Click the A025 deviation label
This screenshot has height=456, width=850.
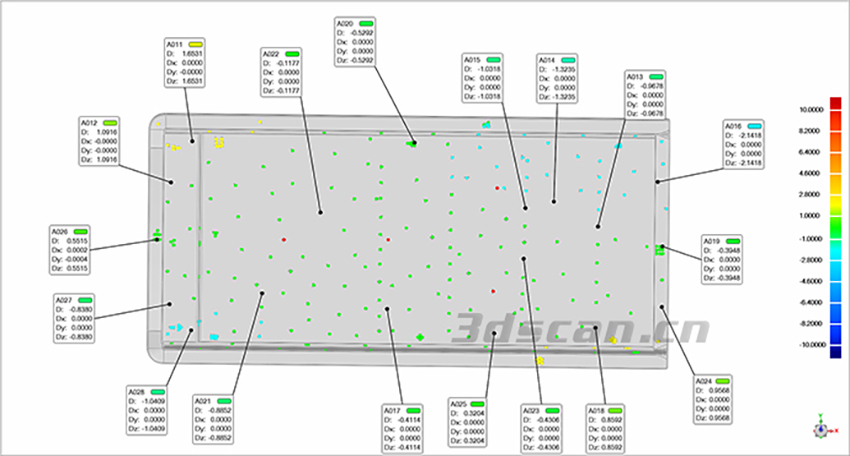[x=472, y=426]
